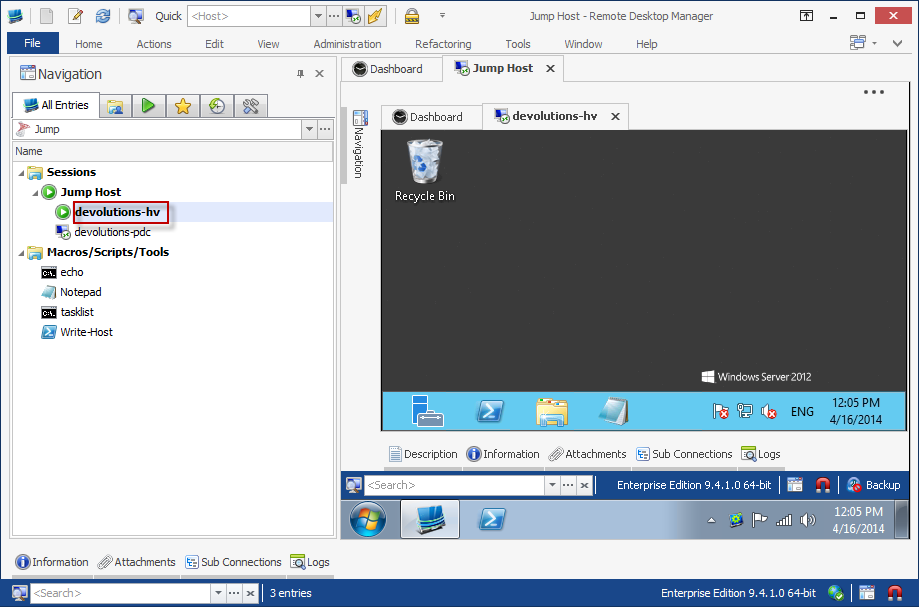Screen dimensions: 919x607
Task: Click the ellipsis beside Jump data source
Action: (325, 129)
